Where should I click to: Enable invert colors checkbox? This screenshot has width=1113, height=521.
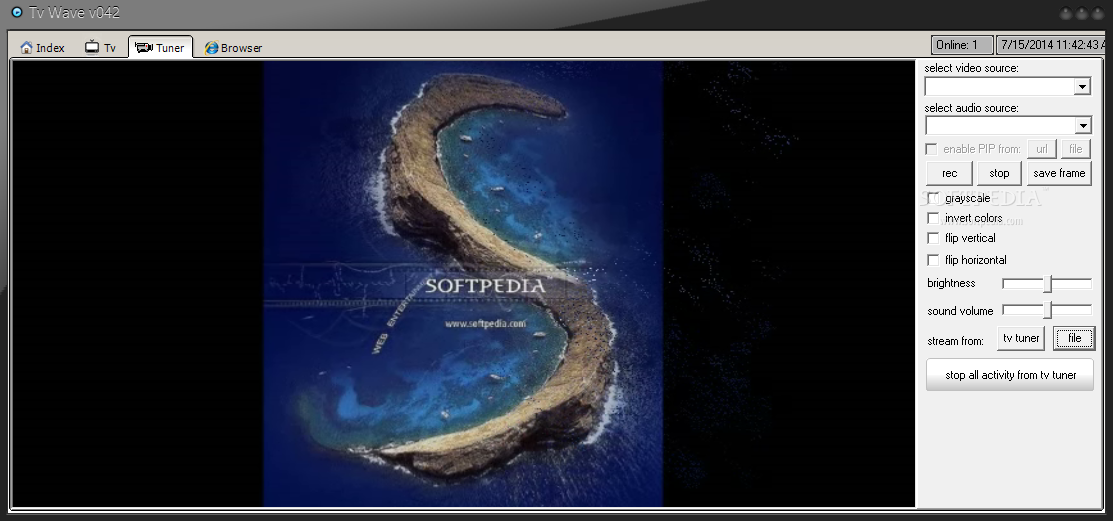coord(933,218)
